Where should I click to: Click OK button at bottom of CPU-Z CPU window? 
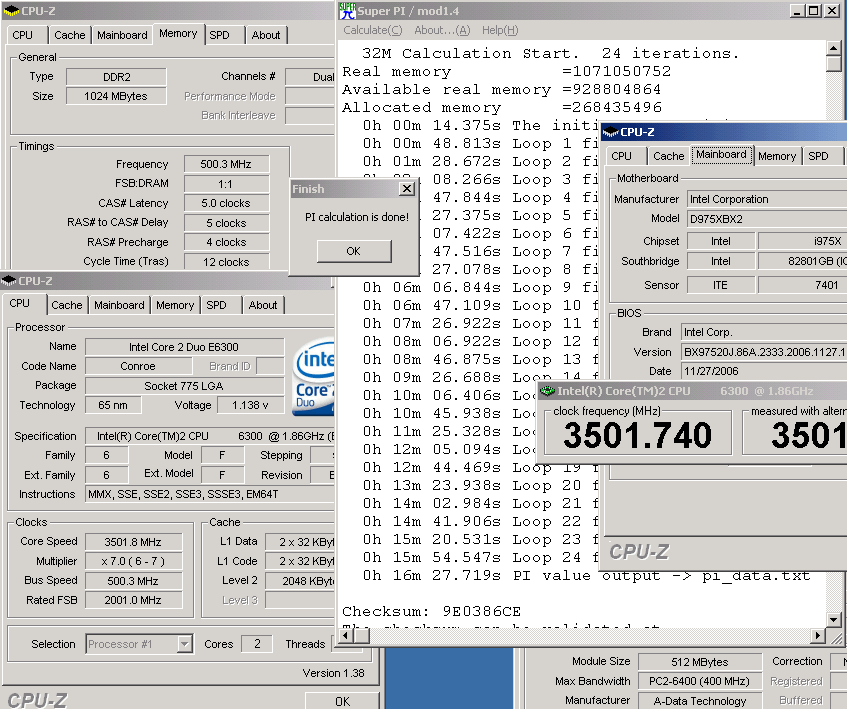pos(342,701)
